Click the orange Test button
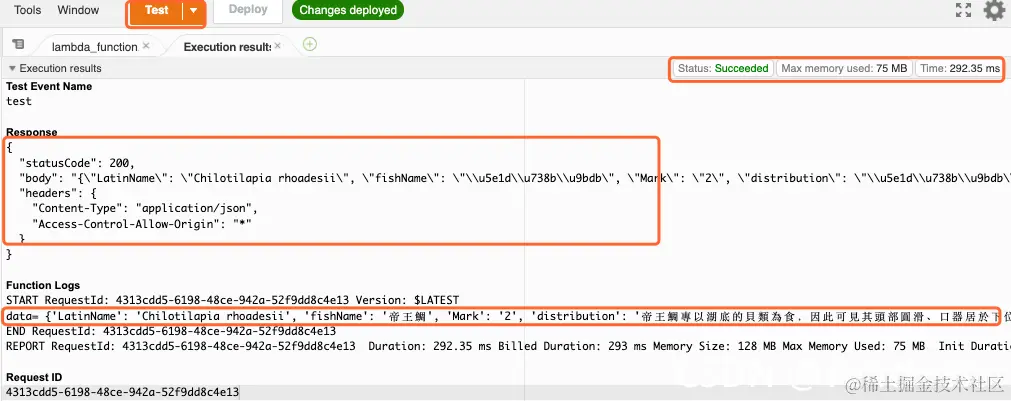 click(157, 11)
